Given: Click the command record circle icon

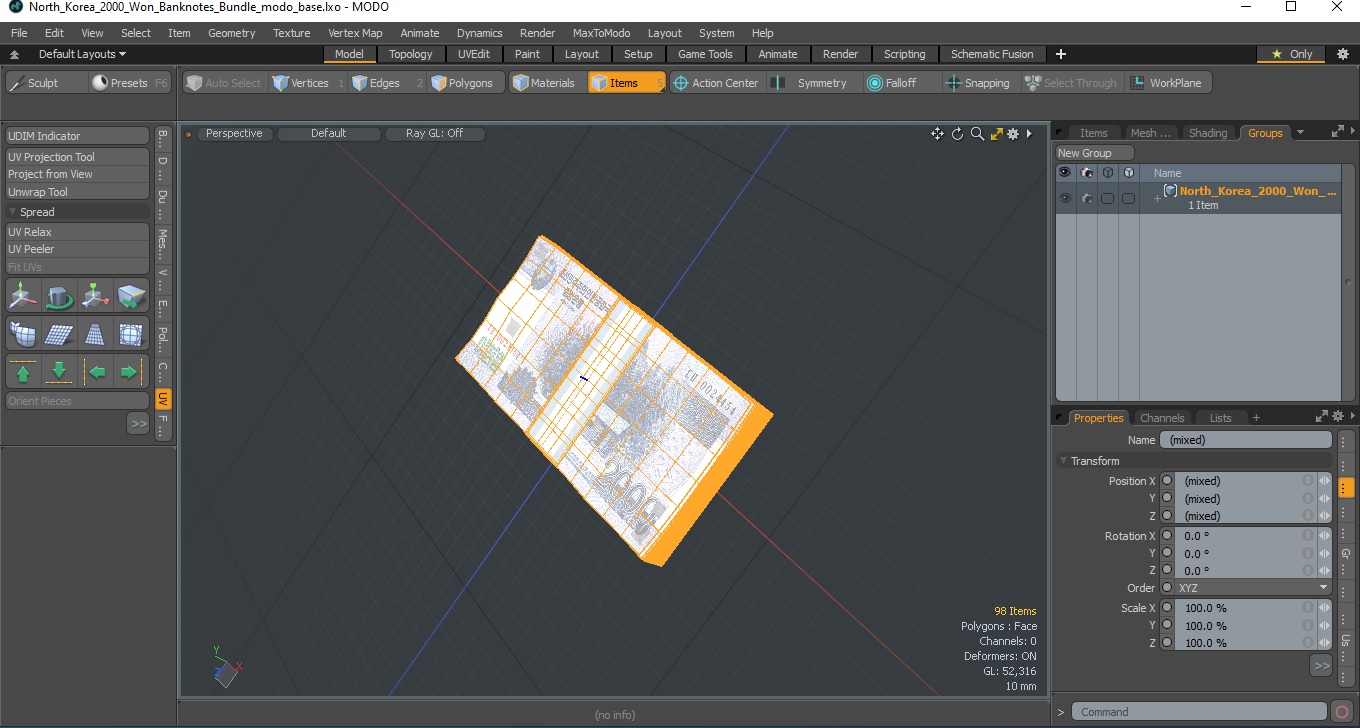Looking at the screenshot, I should click(1342, 712).
